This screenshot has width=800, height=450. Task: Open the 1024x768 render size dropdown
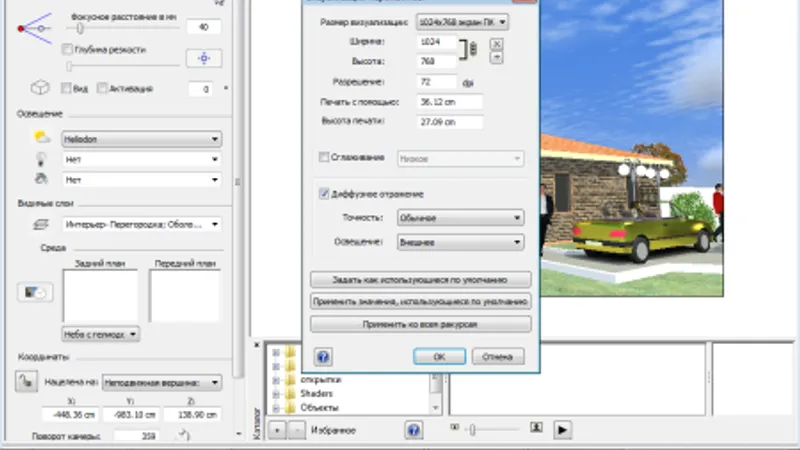[x=462, y=22]
